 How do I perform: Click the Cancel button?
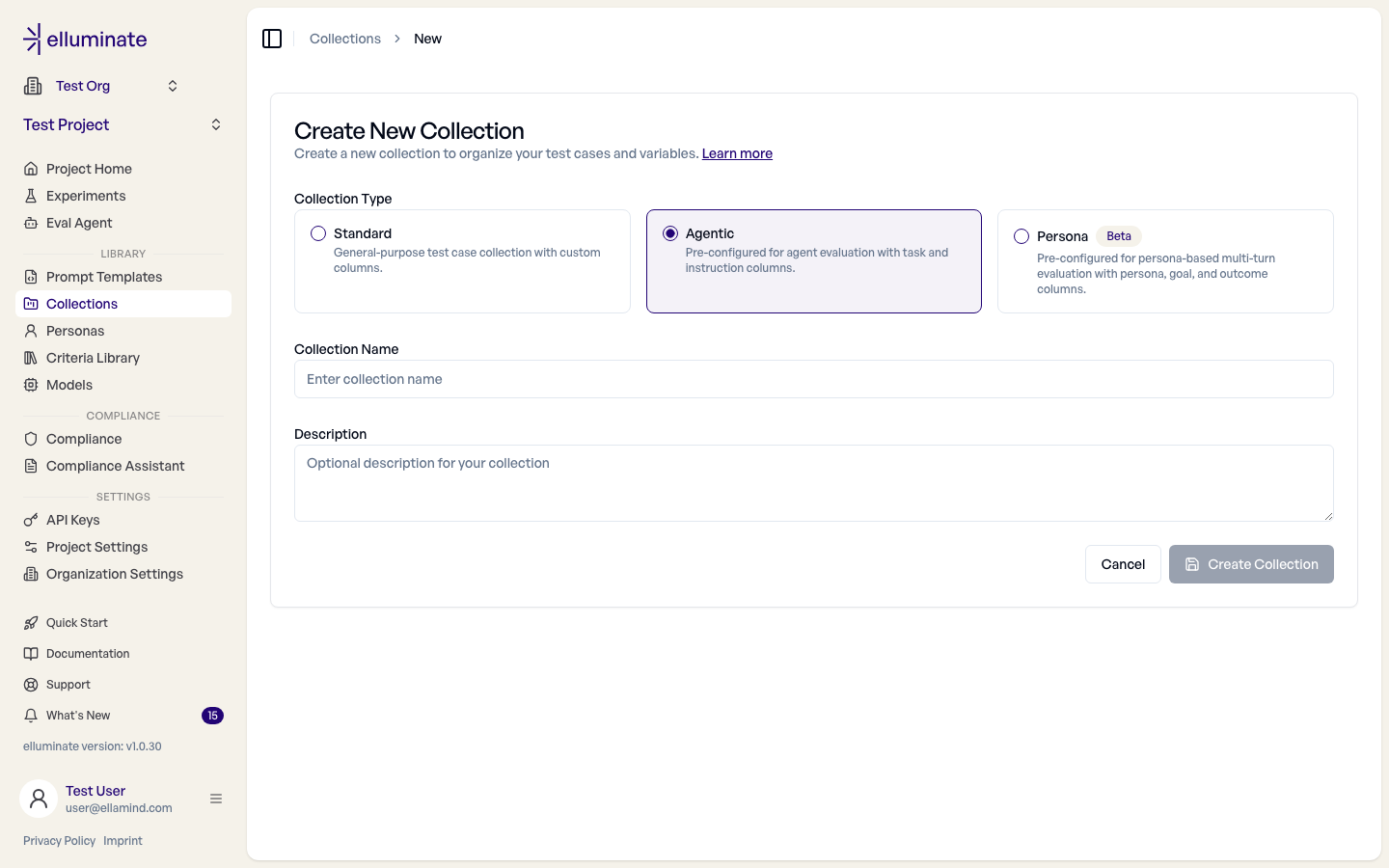click(1123, 564)
